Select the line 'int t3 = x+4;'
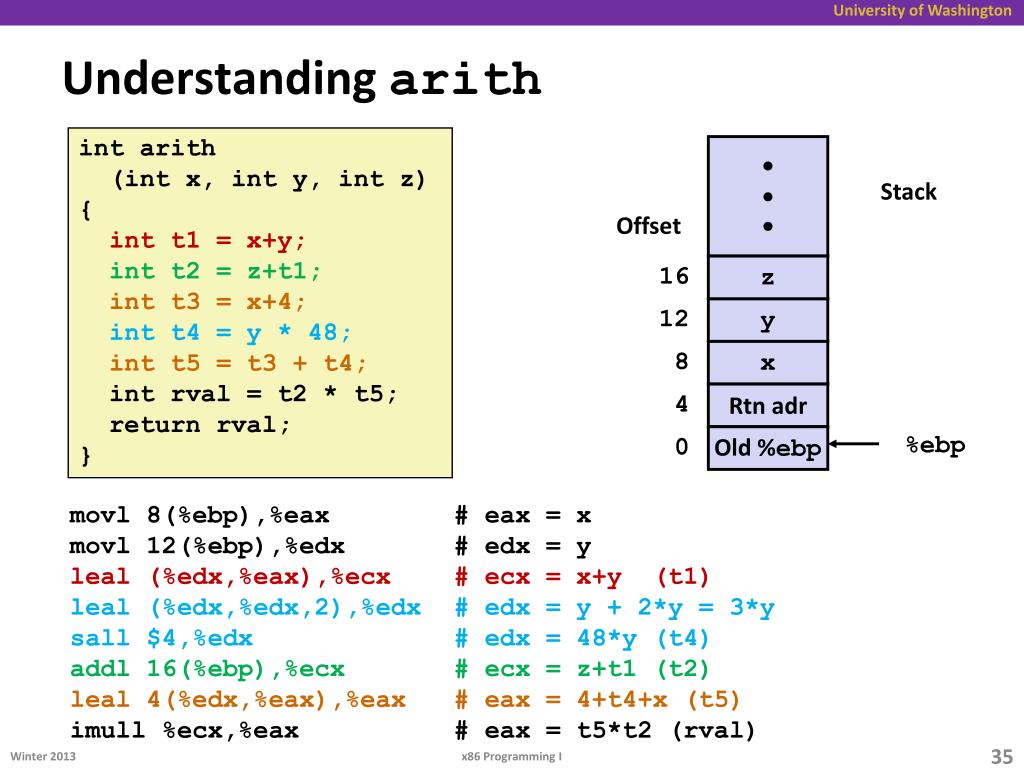Image resolution: width=1024 pixels, height=768 pixels. click(x=207, y=302)
